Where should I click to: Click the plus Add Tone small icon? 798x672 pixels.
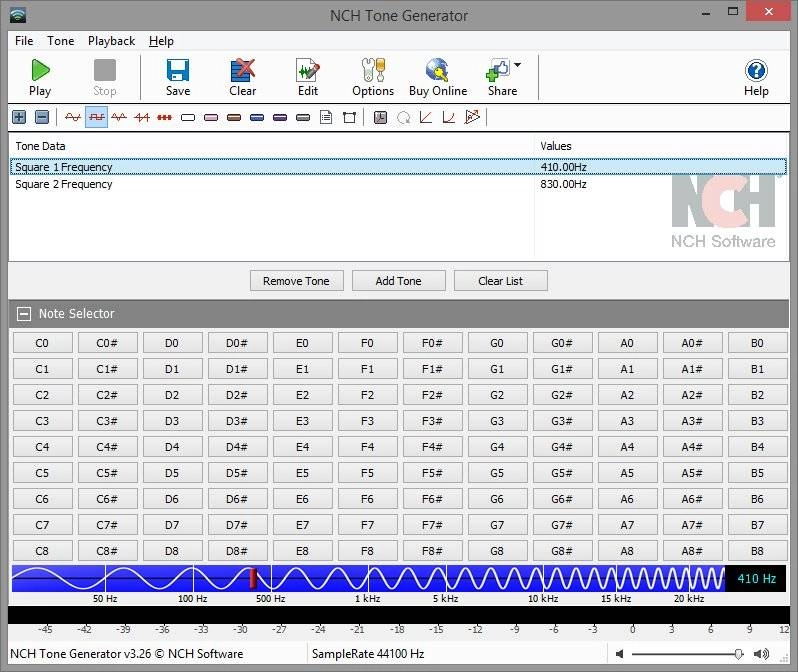(19, 118)
